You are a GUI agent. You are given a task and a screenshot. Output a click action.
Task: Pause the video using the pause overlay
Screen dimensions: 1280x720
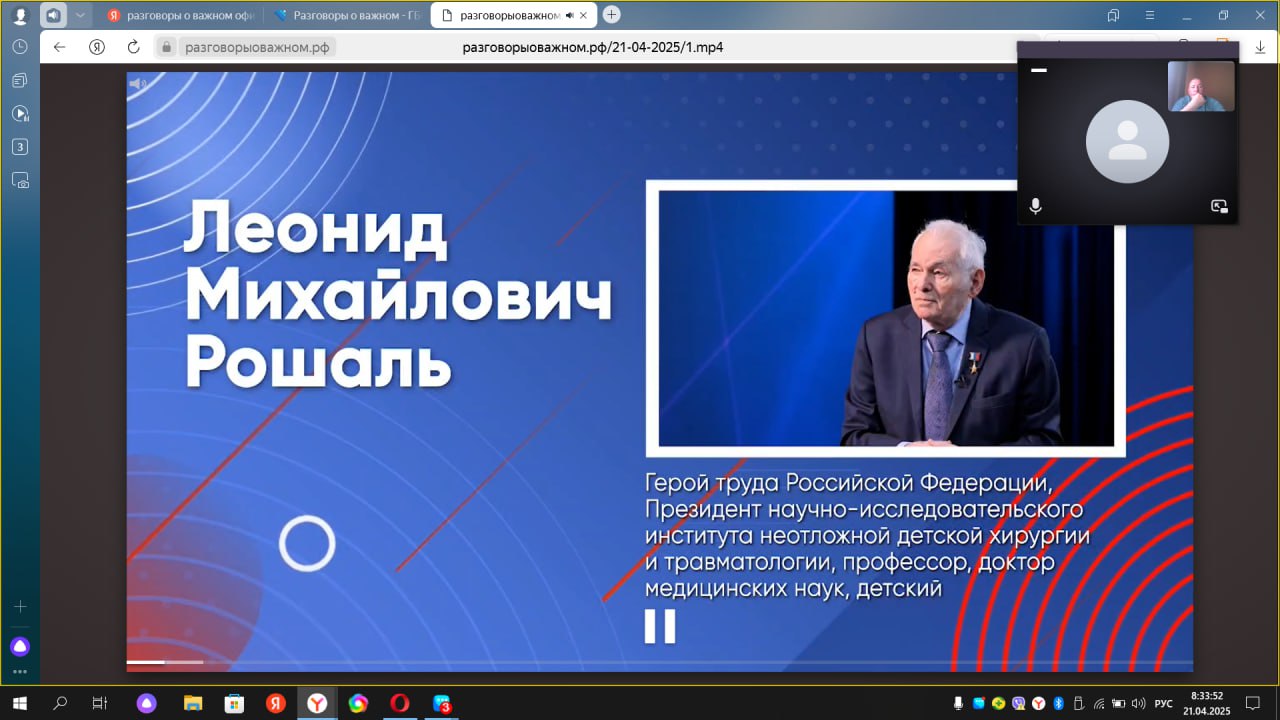660,626
